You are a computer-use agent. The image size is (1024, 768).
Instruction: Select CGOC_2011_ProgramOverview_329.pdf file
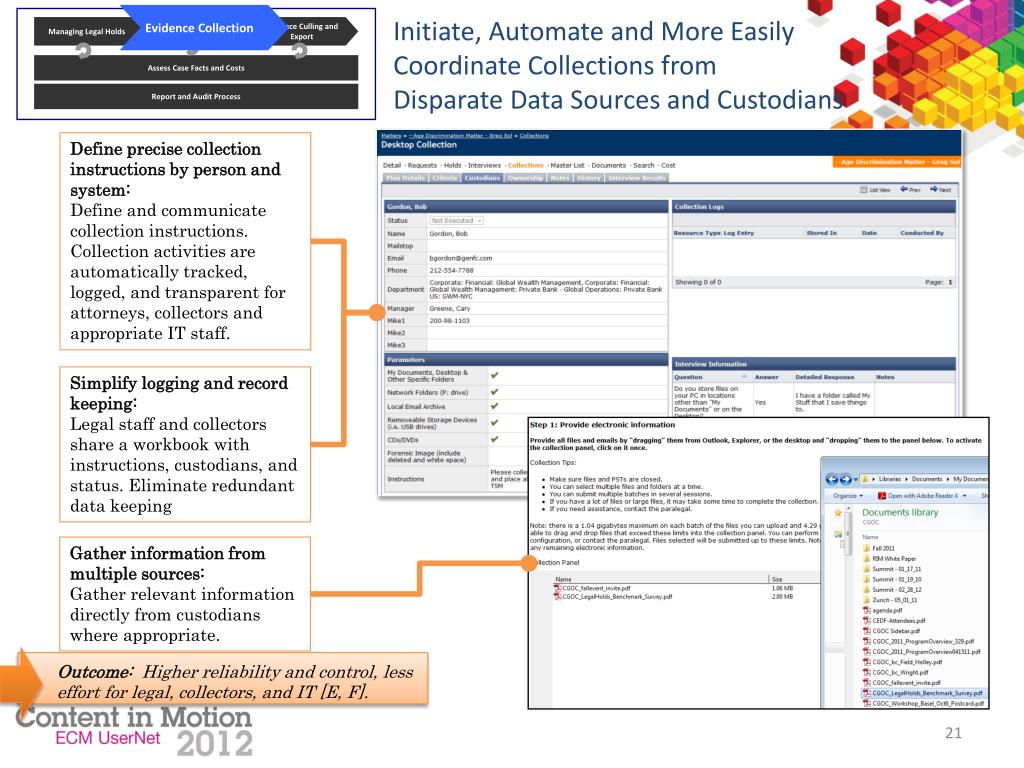(x=919, y=641)
